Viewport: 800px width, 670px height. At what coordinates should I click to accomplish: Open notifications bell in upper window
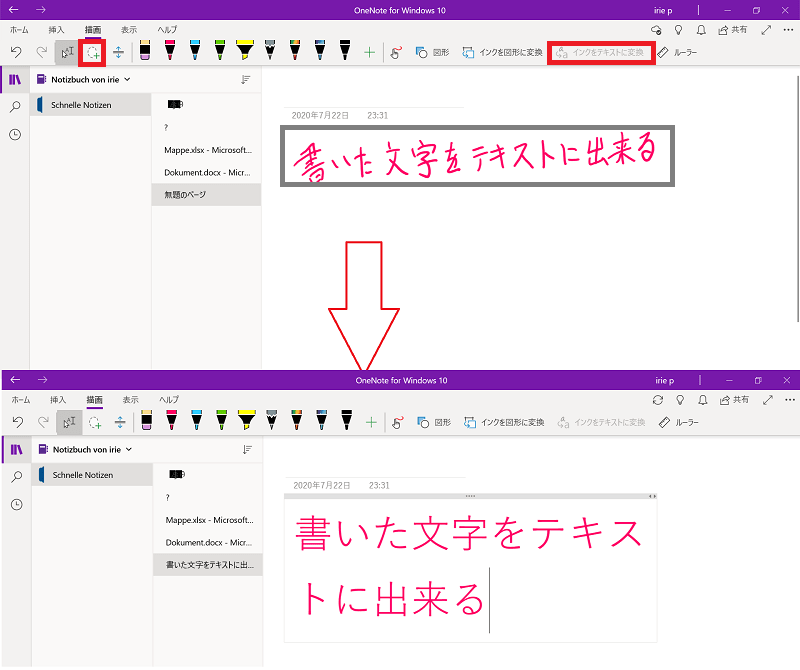pos(702,30)
